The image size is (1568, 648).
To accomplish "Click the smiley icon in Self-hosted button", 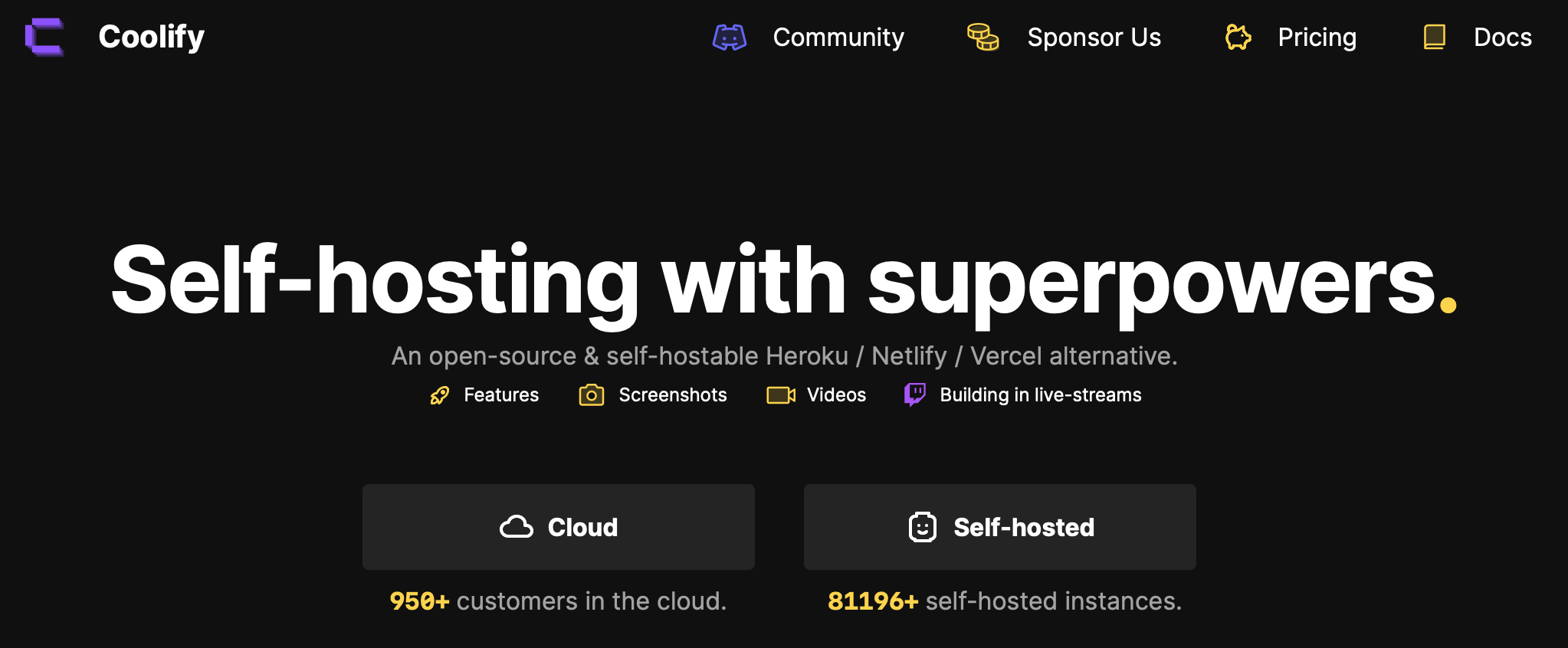I will 923,527.
